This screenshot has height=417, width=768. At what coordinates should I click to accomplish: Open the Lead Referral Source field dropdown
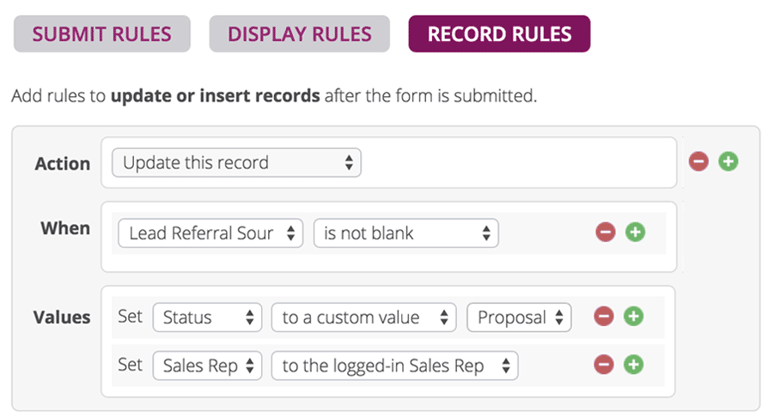click(210, 233)
